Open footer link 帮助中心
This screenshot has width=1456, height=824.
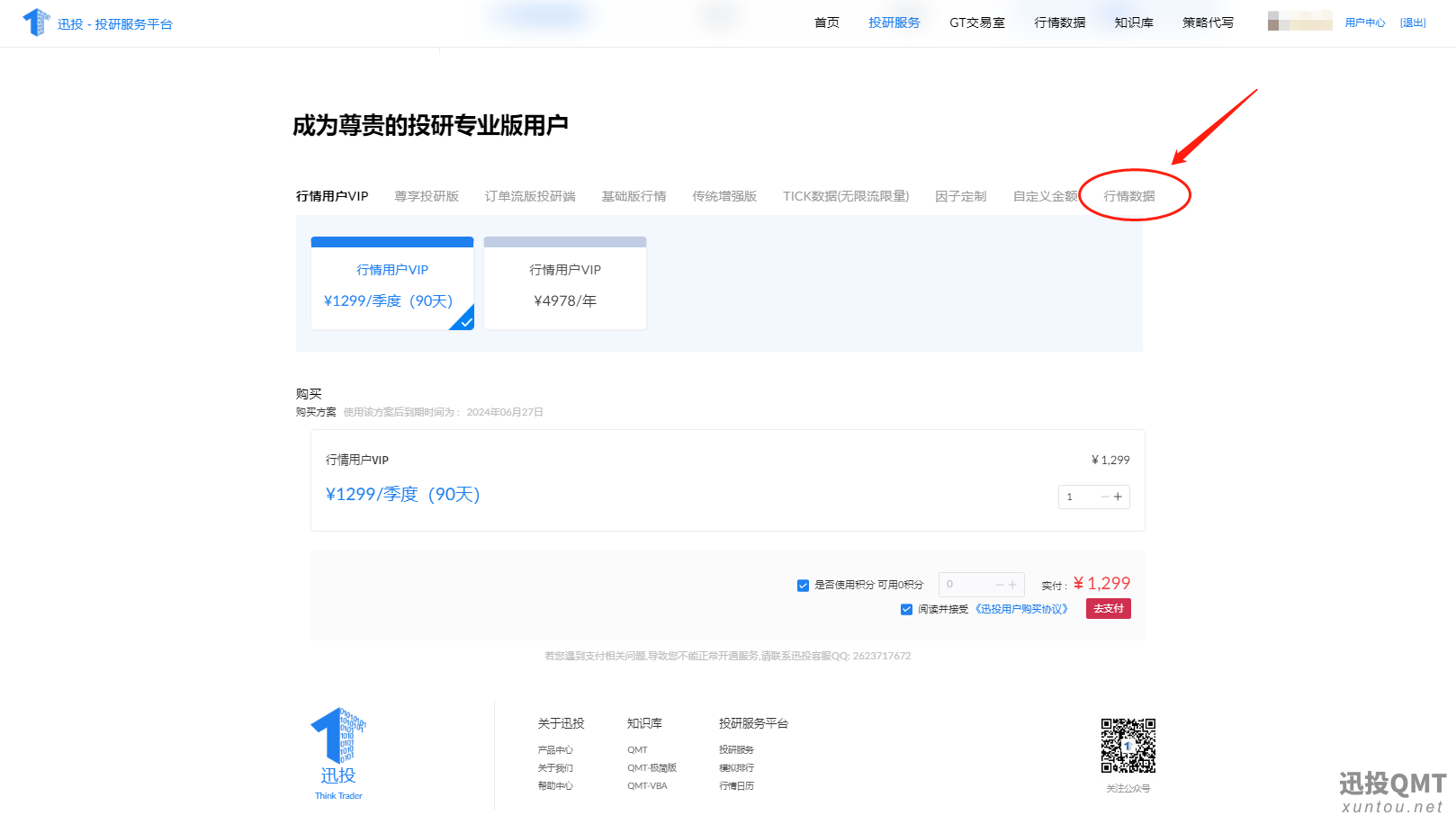click(x=555, y=786)
